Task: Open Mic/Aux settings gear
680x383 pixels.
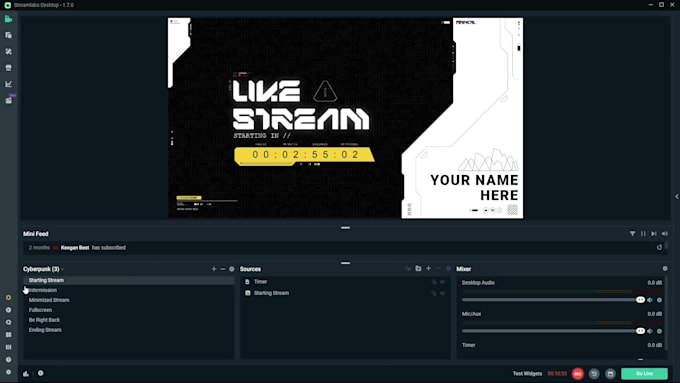Action: [x=660, y=331]
